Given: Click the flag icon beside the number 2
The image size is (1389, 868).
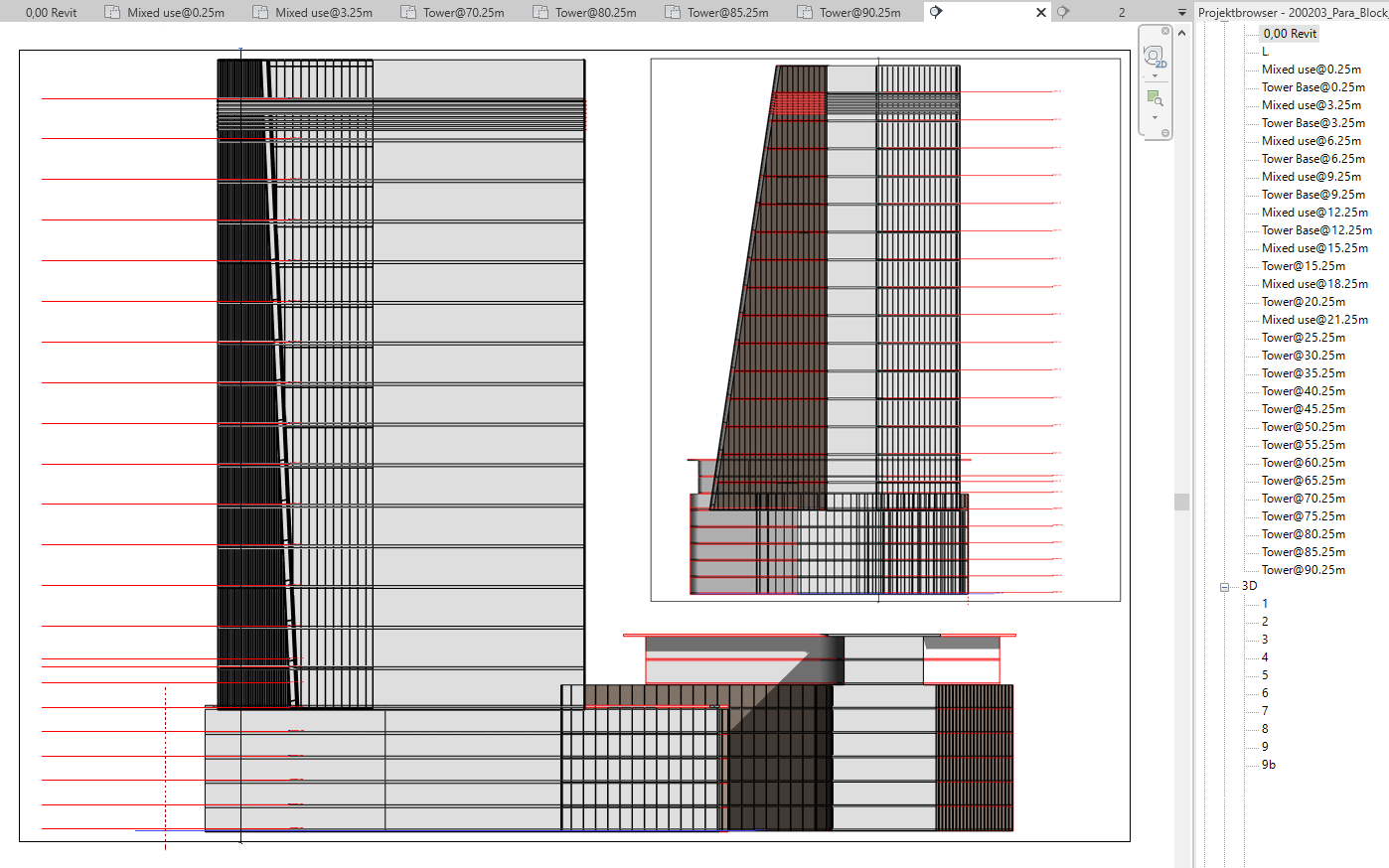Looking at the screenshot, I should click(1062, 11).
